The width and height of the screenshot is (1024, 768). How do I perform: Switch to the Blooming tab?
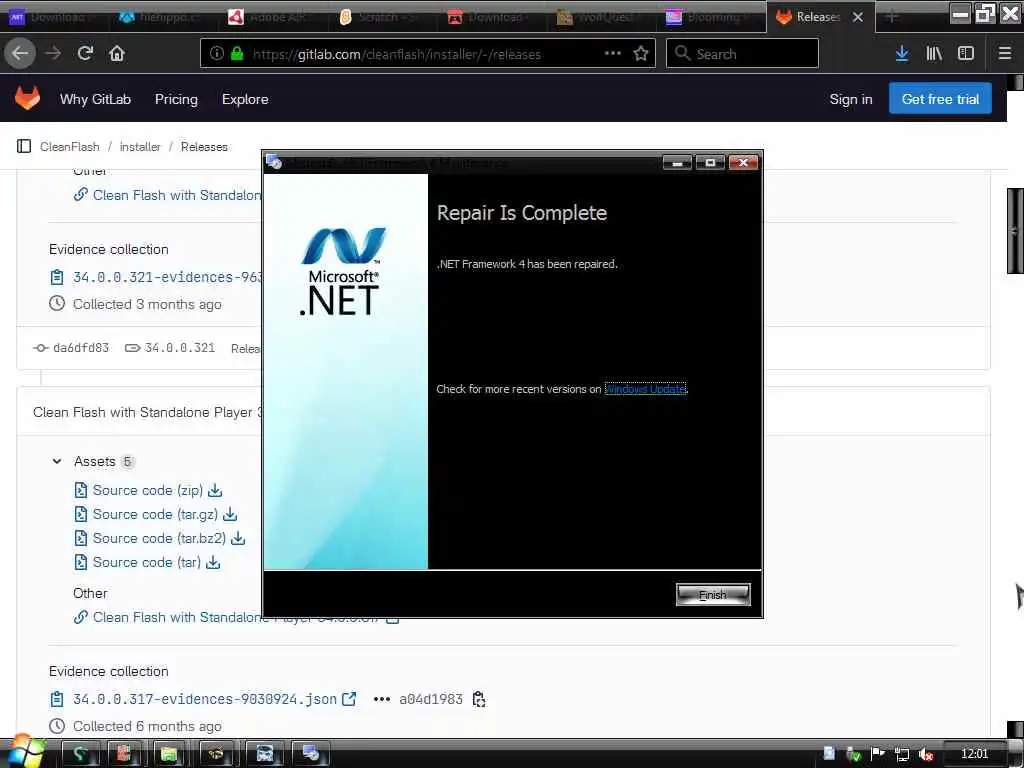click(x=710, y=17)
